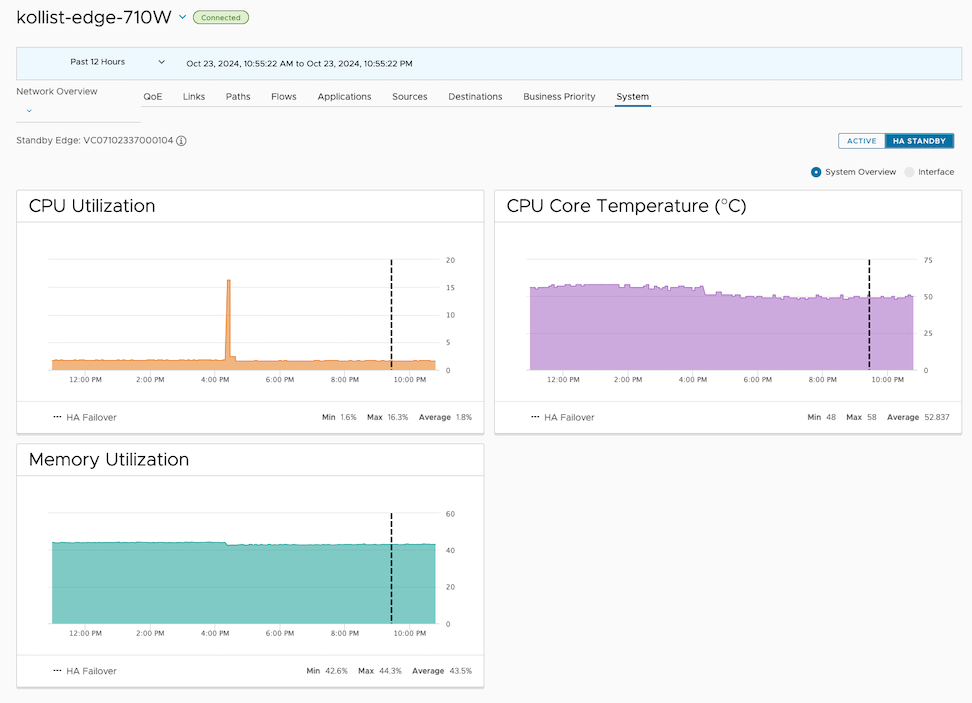972x703 pixels.
Task: Click the Standby Edge info icon
Action: click(x=181, y=141)
